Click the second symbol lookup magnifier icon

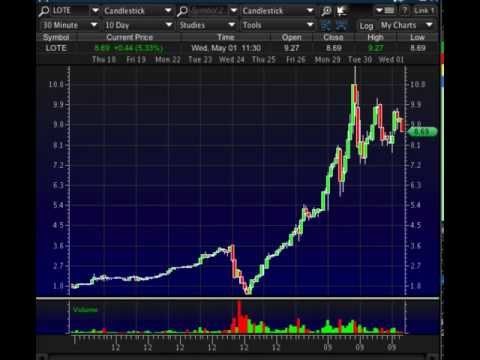tap(182, 11)
